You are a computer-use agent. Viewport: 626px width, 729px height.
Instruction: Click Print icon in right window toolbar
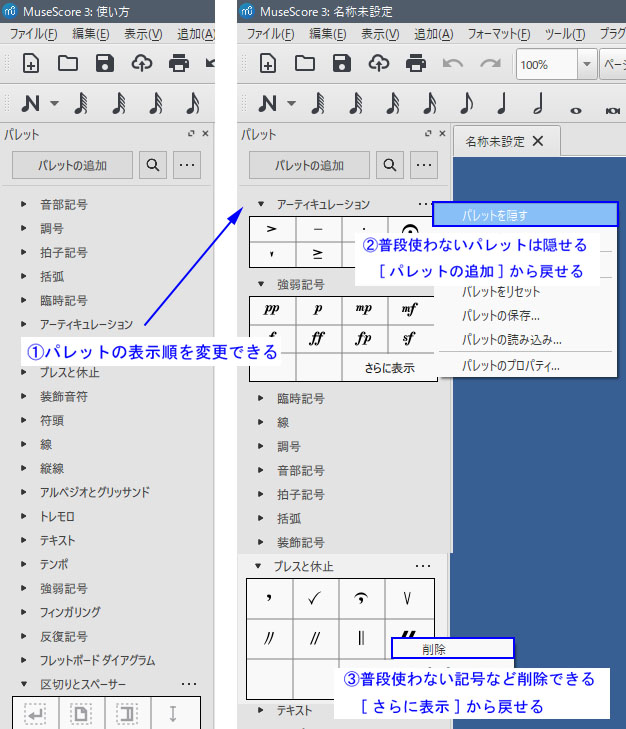click(416, 63)
